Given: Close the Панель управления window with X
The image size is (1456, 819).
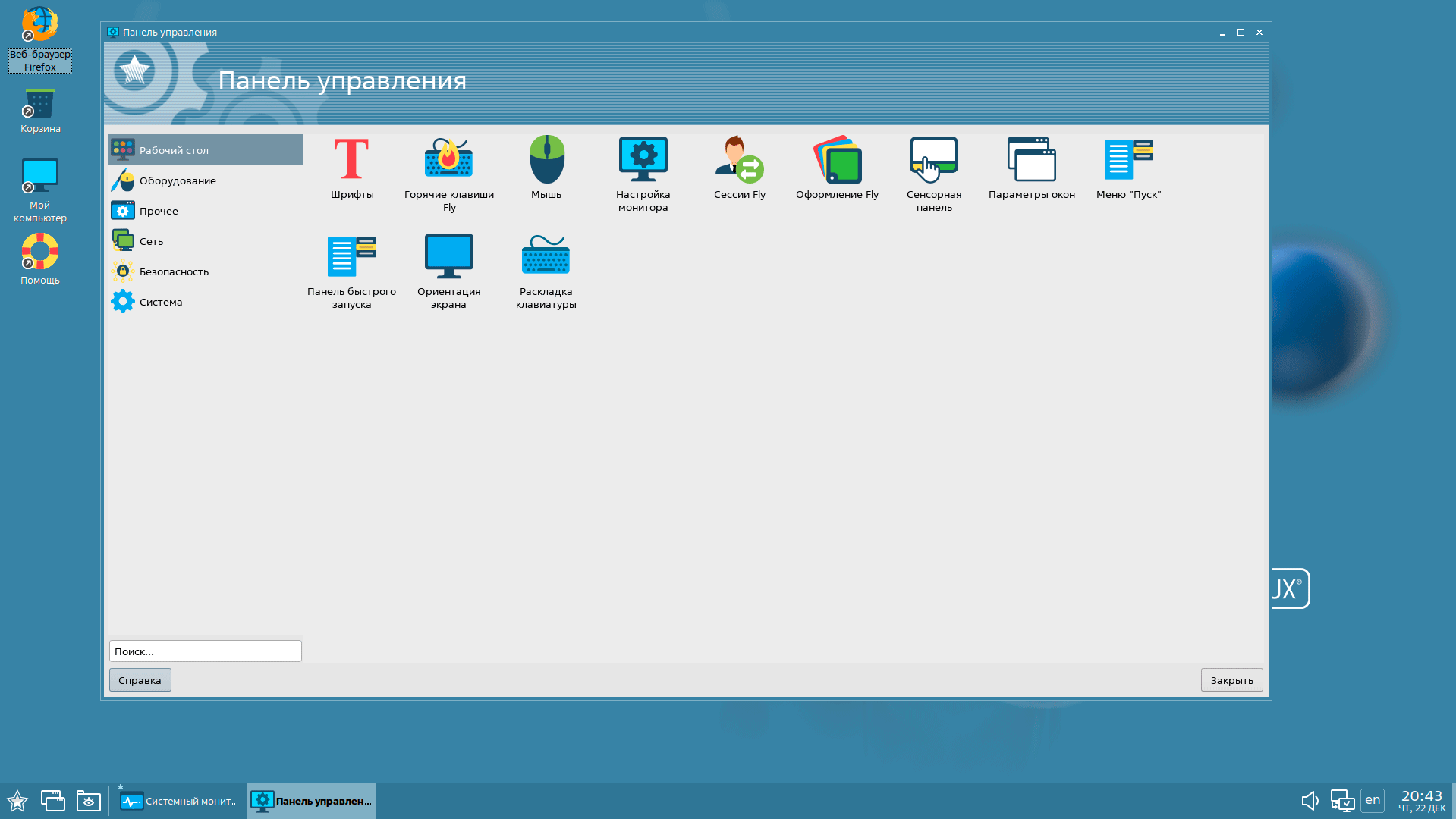Looking at the screenshot, I should [1259, 33].
